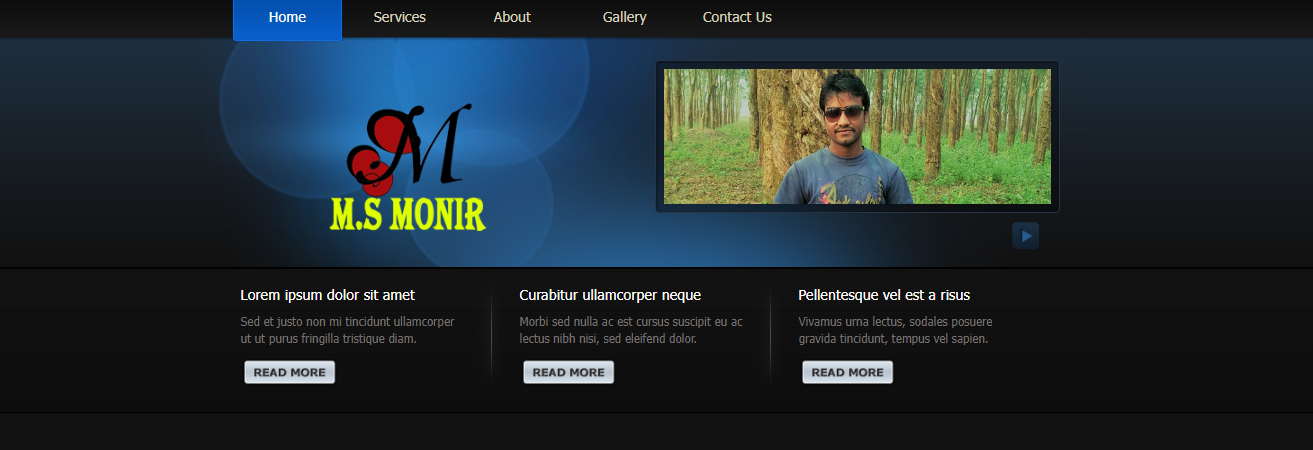The image size is (1313, 450).
Task: Click Read More under Pellentesque vel est
Action: coord(848,372)
